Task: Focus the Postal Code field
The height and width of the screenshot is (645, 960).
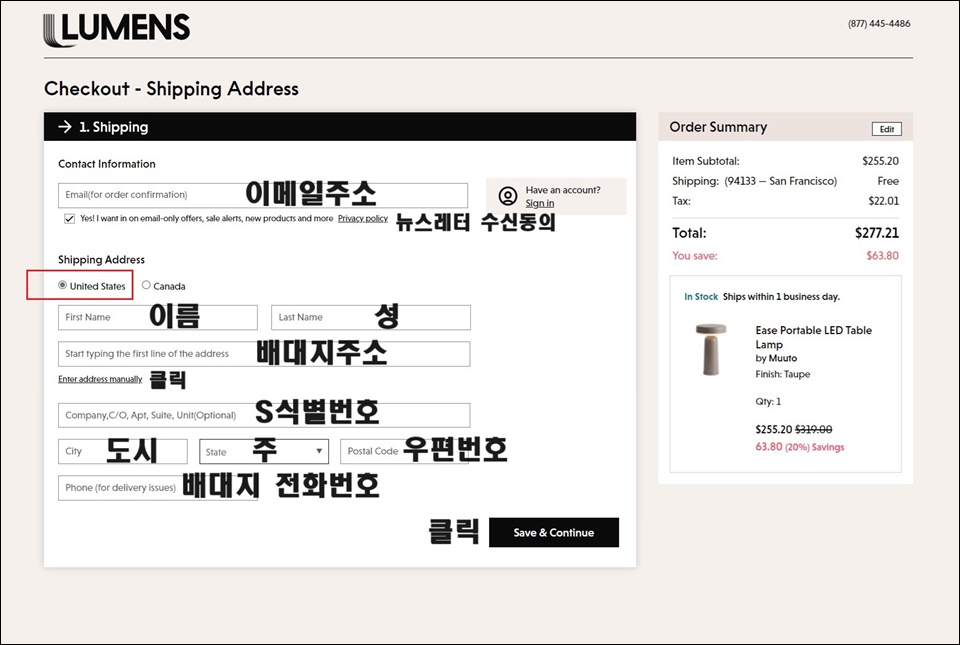Action: pos(404,452)
